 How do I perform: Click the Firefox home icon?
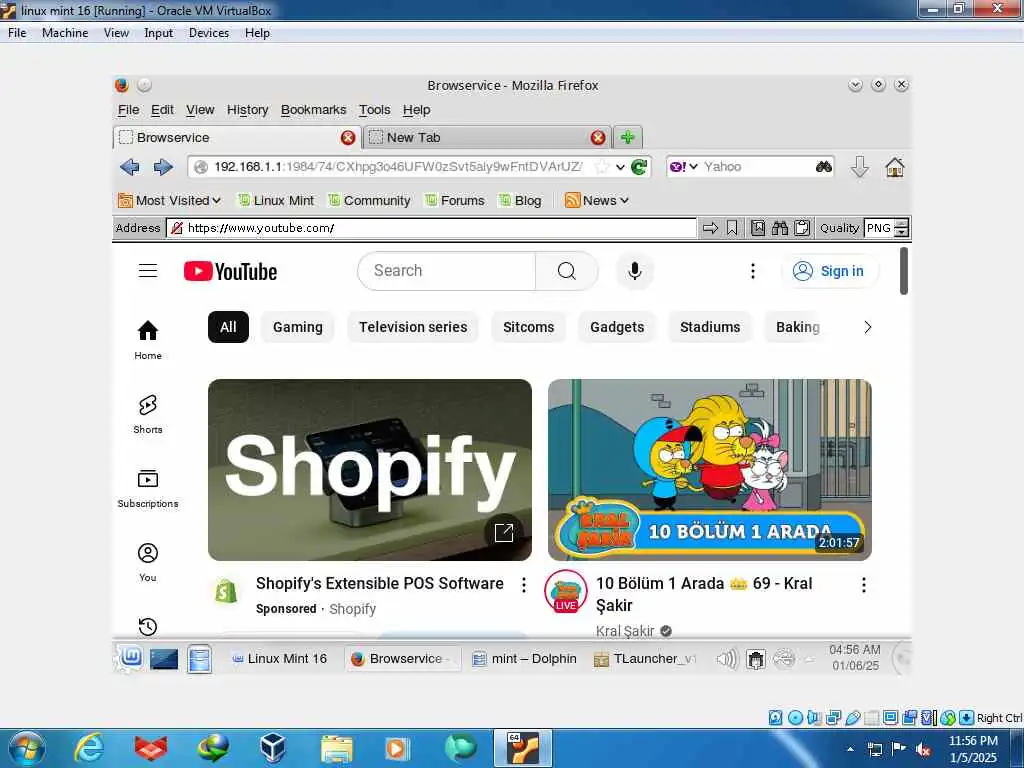[895, 167]
